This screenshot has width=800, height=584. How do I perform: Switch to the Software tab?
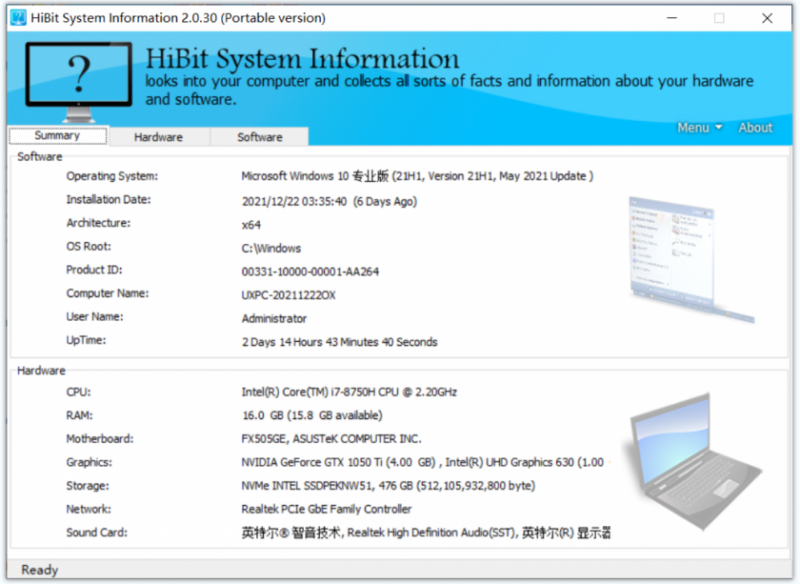tap(260, 137)
